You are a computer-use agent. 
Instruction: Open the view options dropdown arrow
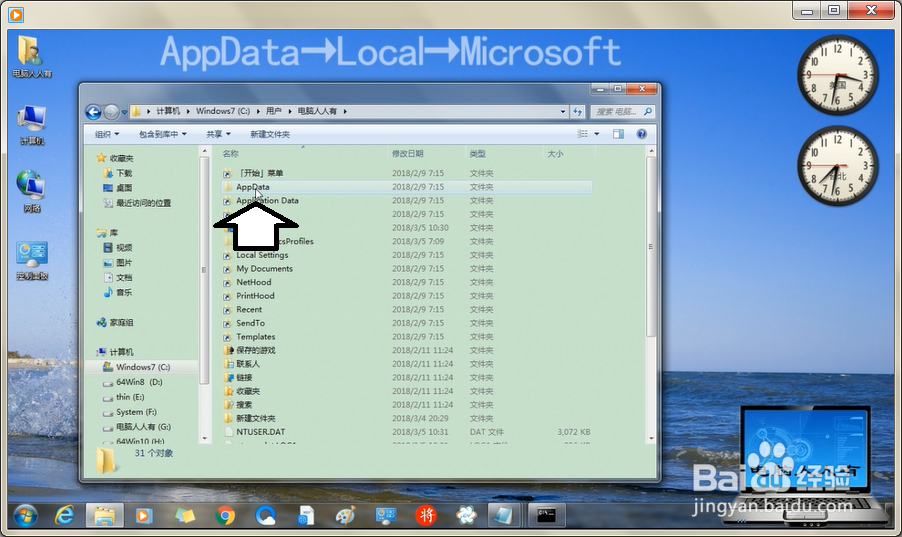click(597, 134)
